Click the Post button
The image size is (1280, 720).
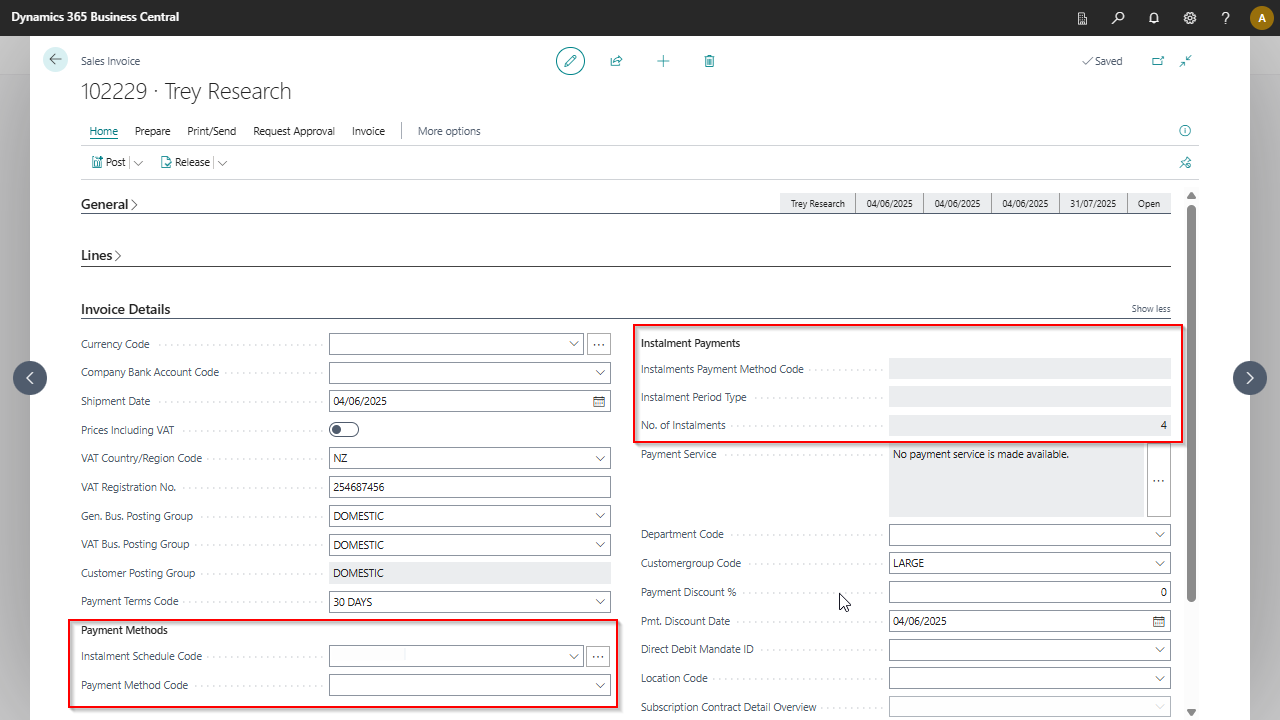(108, 162)
